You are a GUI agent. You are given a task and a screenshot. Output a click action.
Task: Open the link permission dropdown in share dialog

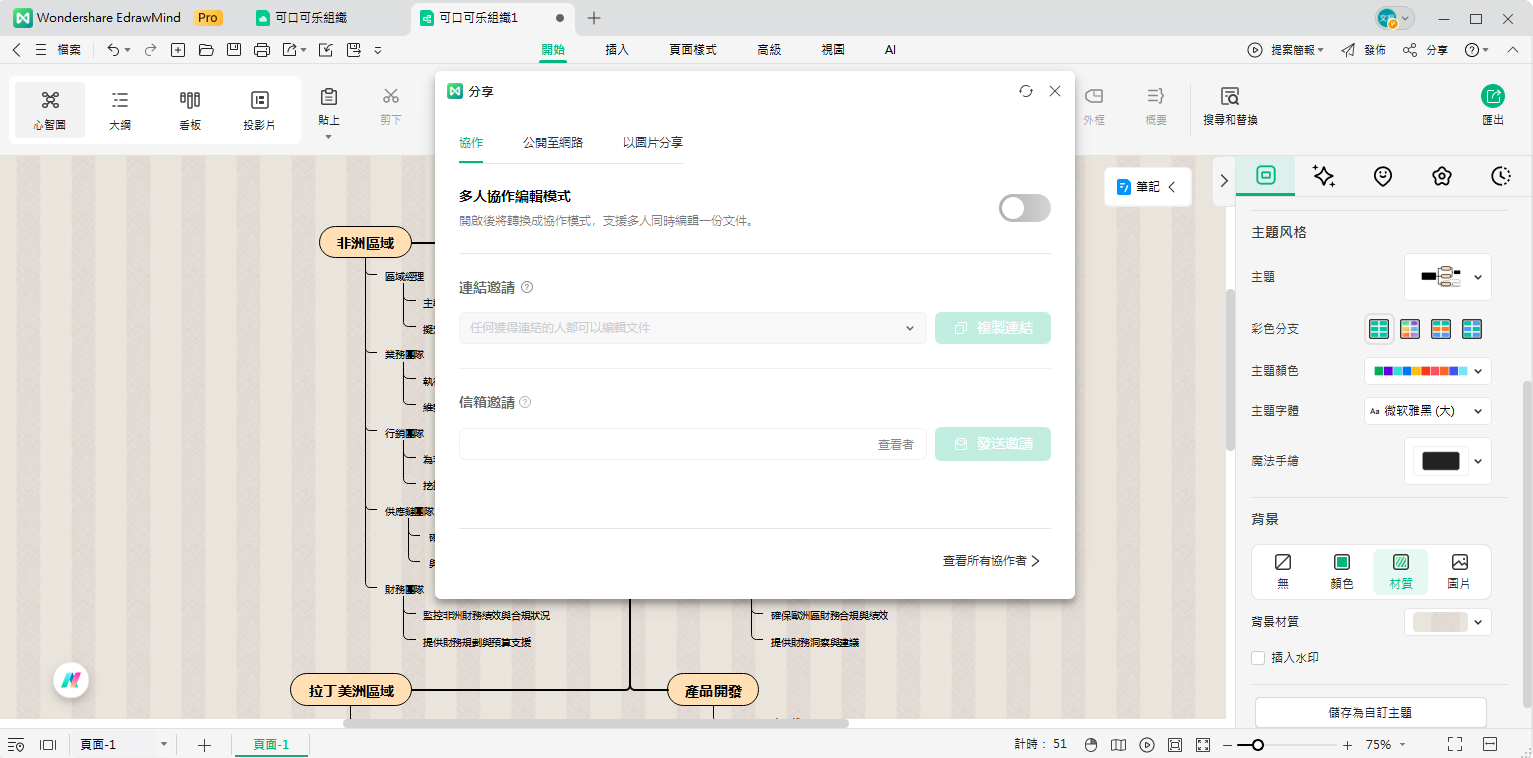[x=908, y=327]
